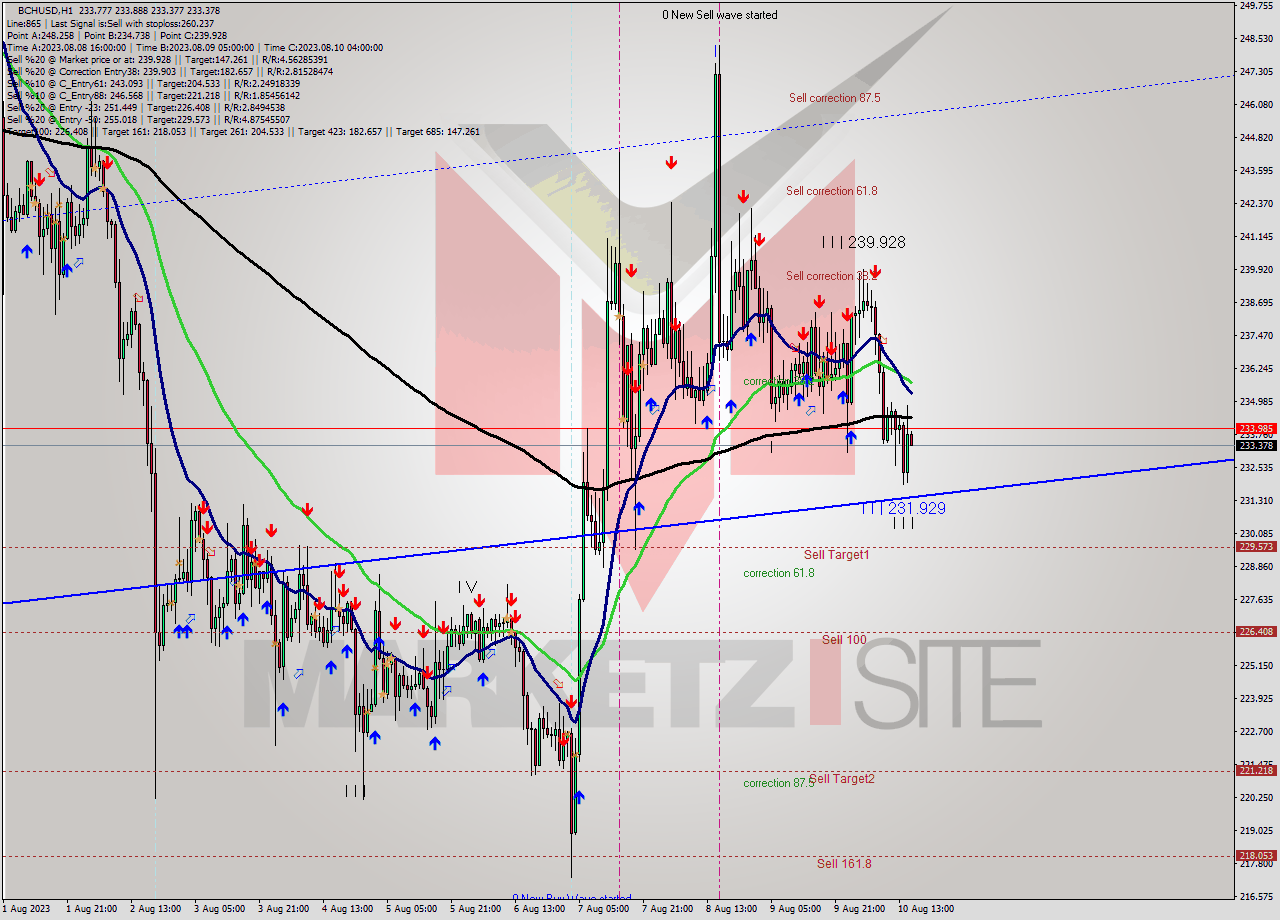Viewport: 1280px width, 920px height.
Task: Select the 'Sell correction 61.8' label
Action: [832, 191]
